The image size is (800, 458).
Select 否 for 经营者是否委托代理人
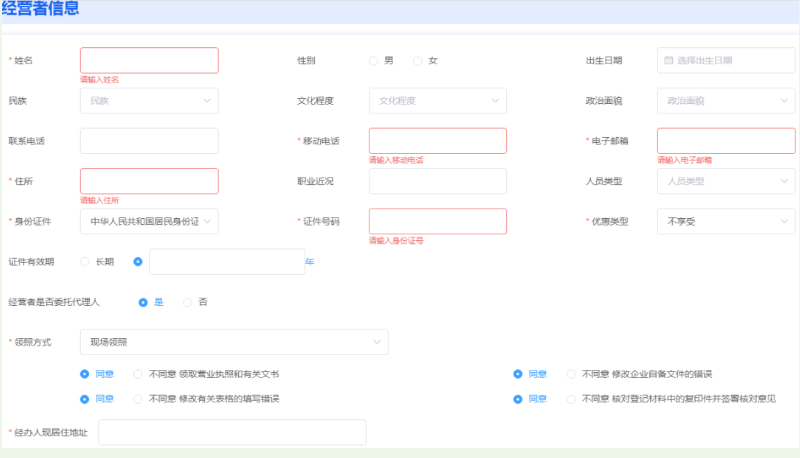click(187, 301)
